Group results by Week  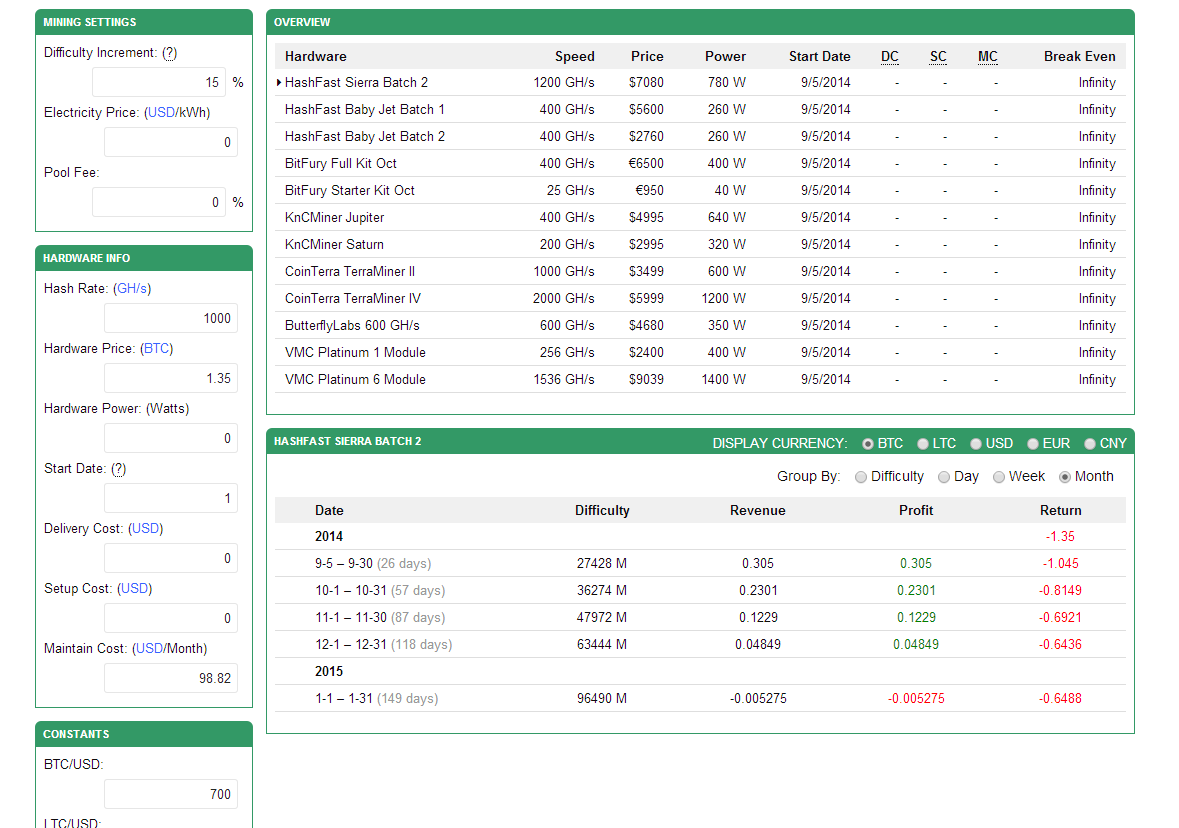click(x=999, y=477)
